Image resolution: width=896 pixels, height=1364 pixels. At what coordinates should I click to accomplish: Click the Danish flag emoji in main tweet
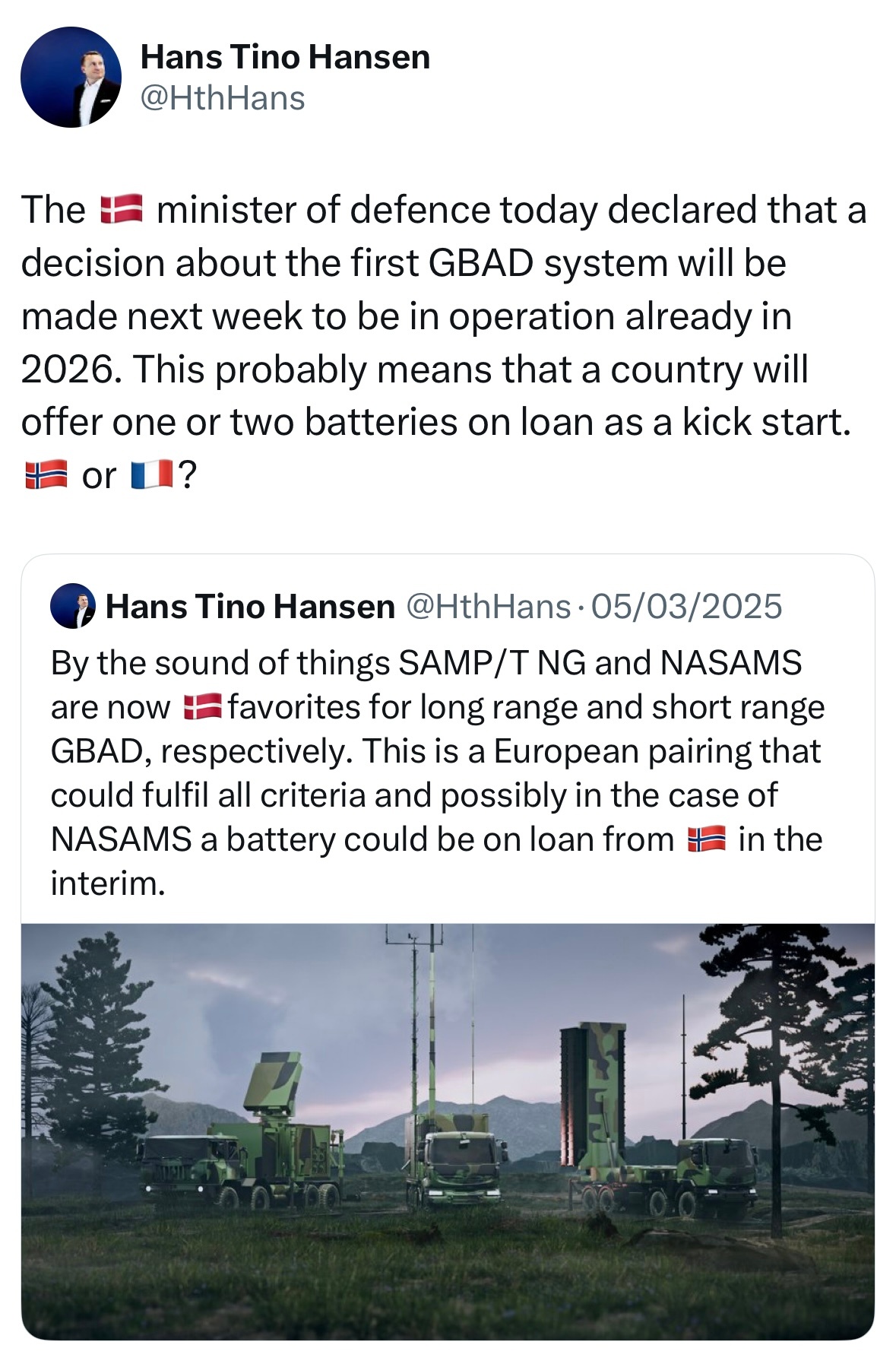coord(122,209)
